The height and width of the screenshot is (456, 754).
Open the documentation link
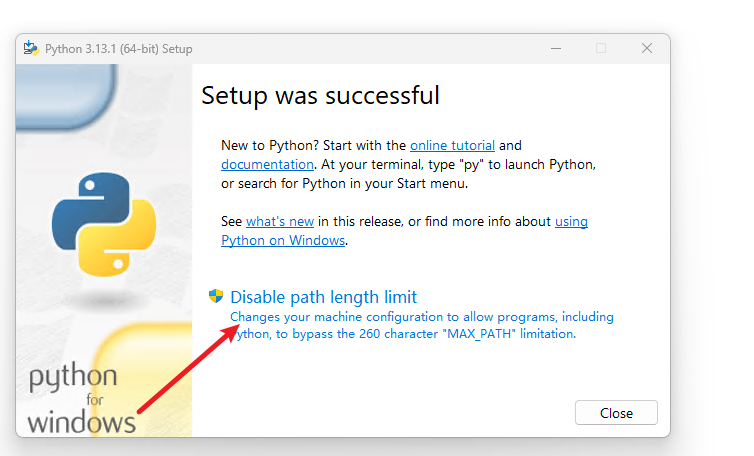pyautogui.click(x=267, y=165)
